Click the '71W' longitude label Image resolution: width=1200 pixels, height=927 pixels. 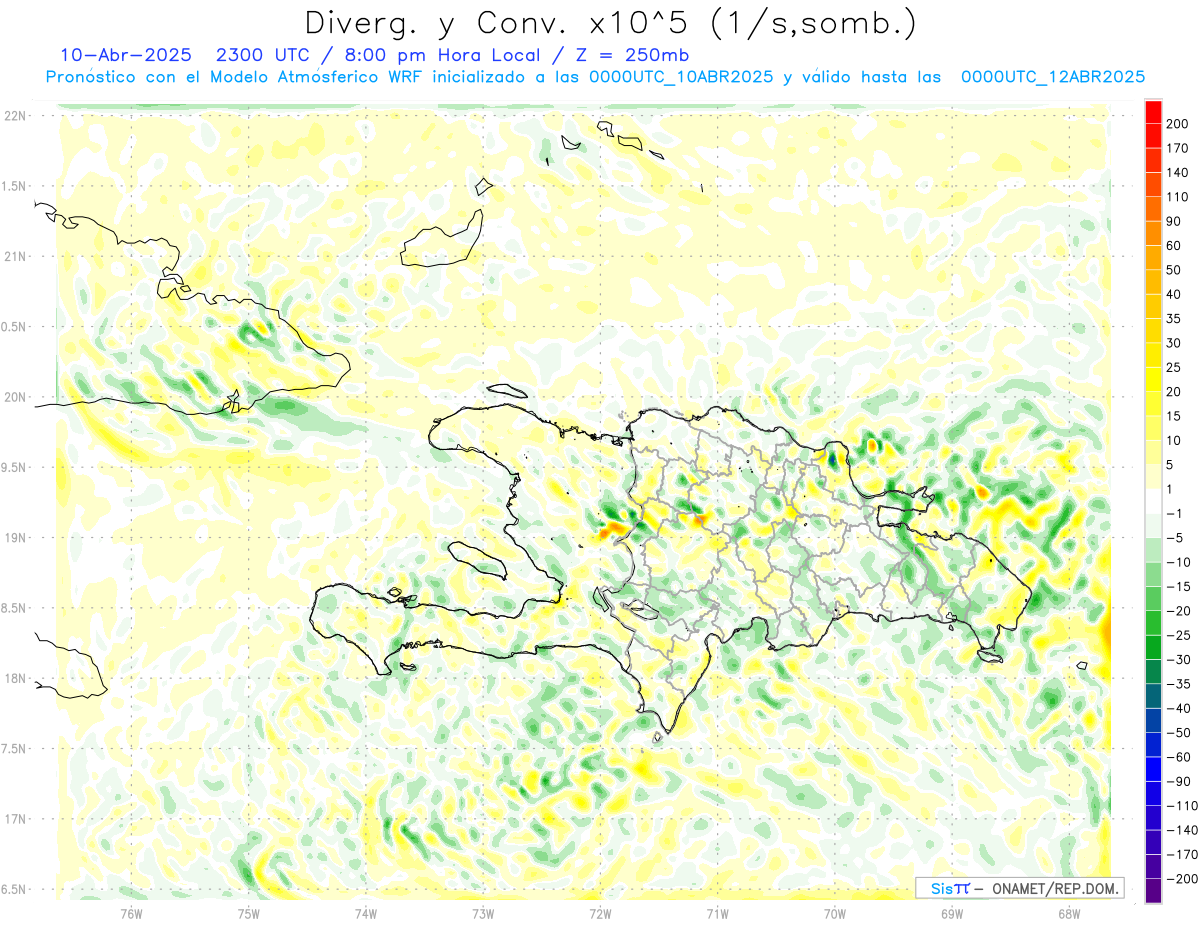(x=717, y=912)
